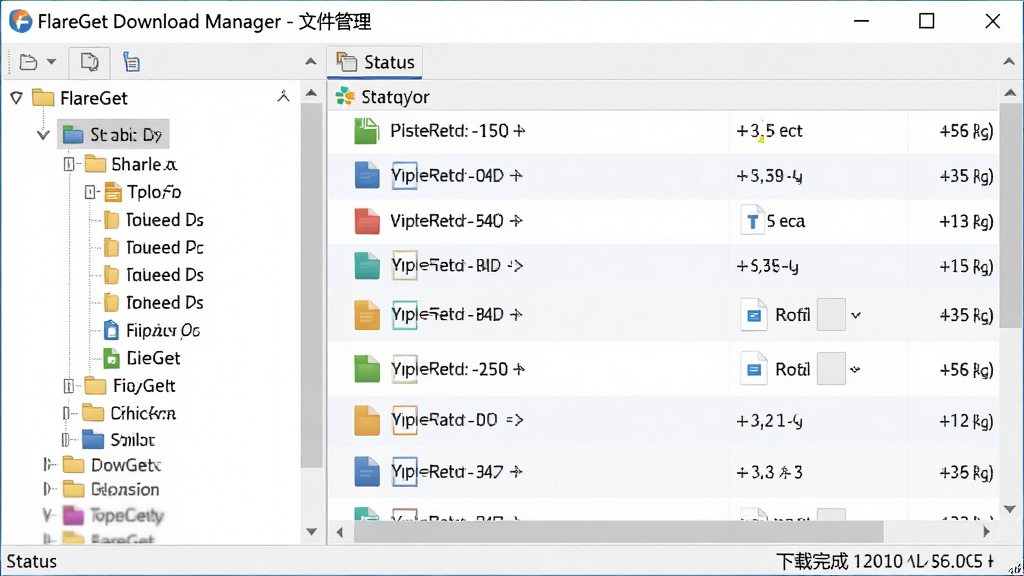
Task: Click the teal YipleFetd-BID file icon
Action: pos(366,266)
